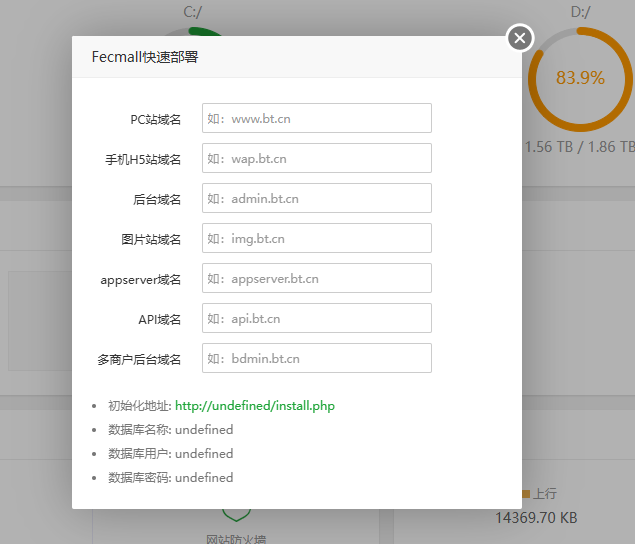The image size is (635, 544).
Task: Select the 后台域名 input field
Action: pos(317,198)
